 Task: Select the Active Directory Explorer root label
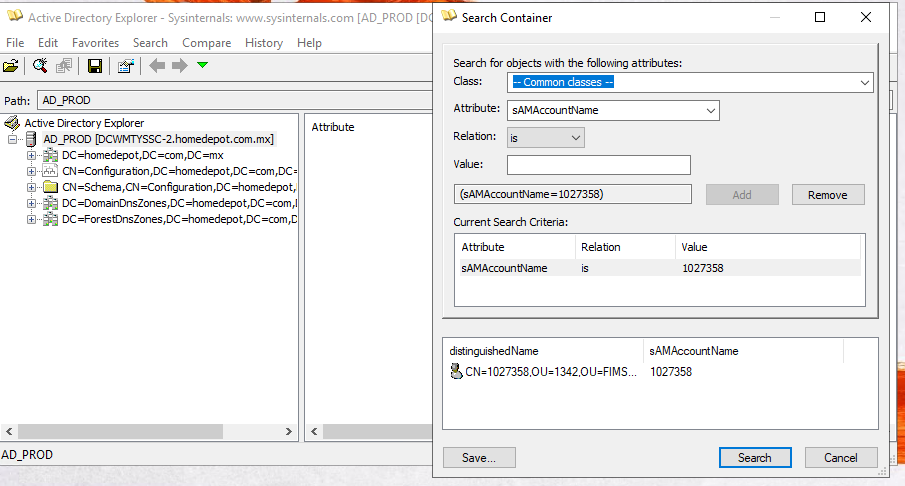(84, 123)
